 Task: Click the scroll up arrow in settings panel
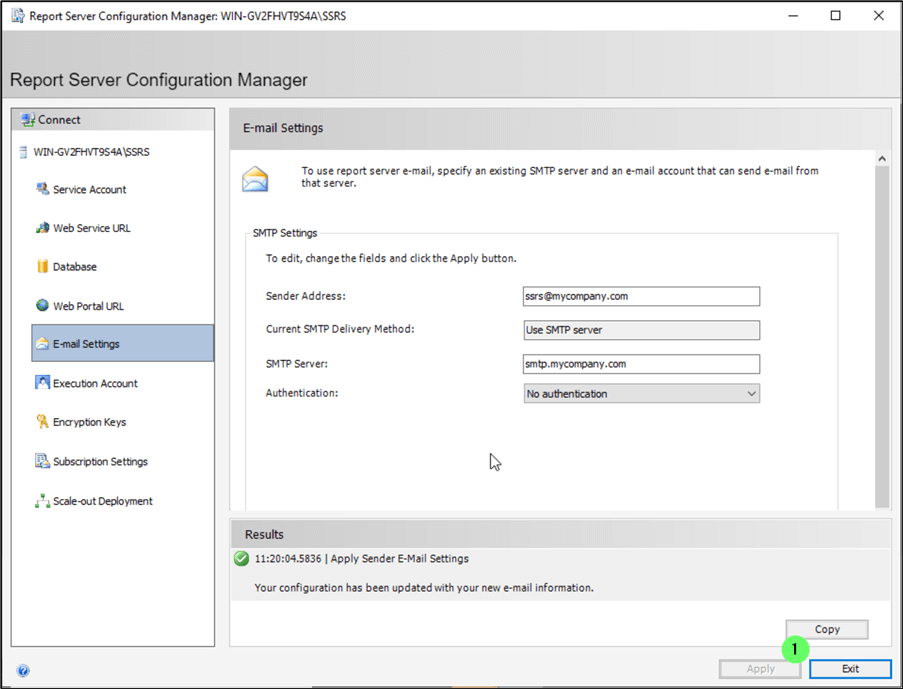(x=881, y=159)
